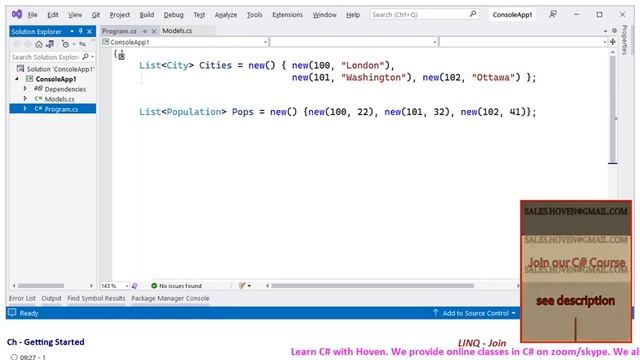Switch to the Program.cs tab

tap(119, 31)
